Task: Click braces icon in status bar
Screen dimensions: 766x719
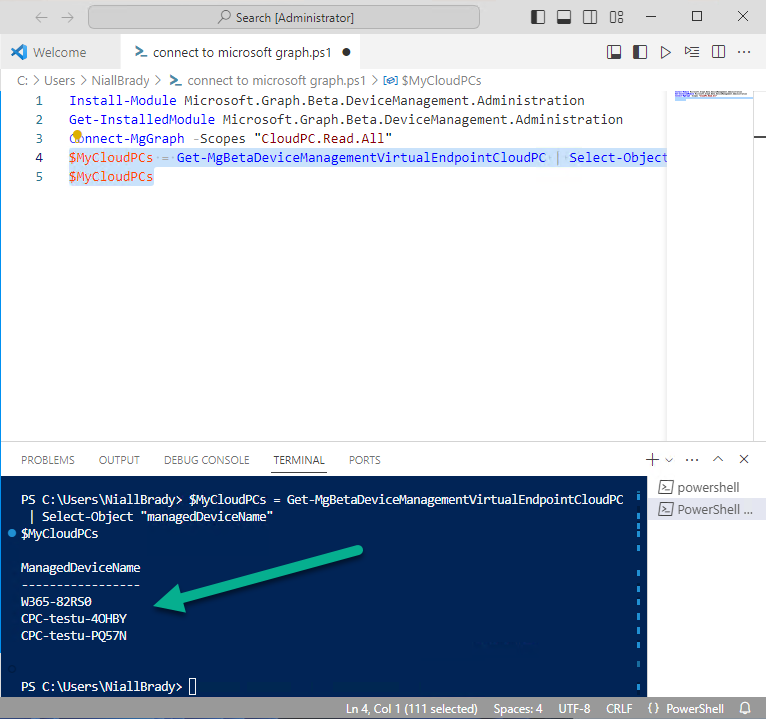Action: pos(653,708)
